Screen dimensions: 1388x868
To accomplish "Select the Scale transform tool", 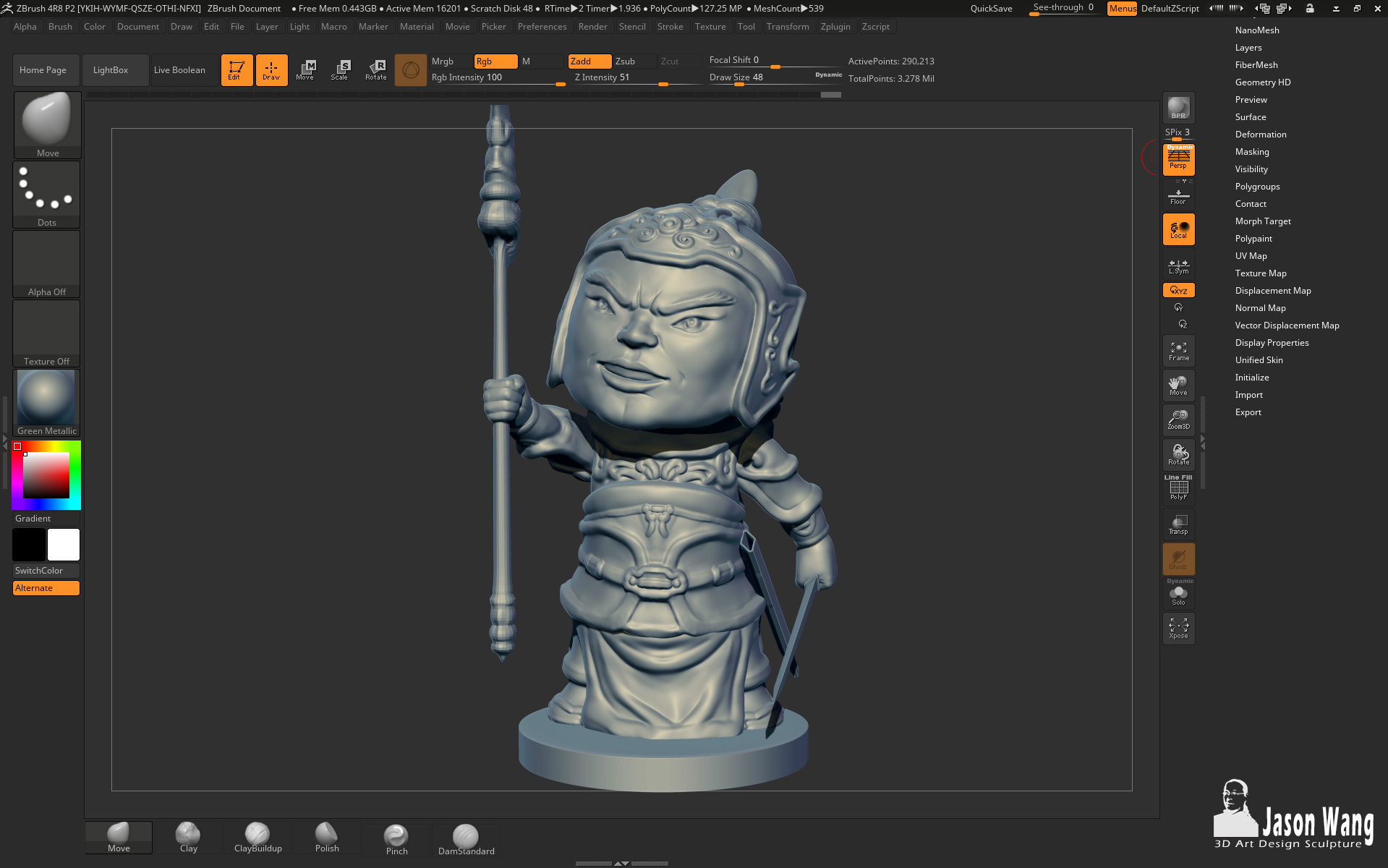I will [339, 70].
